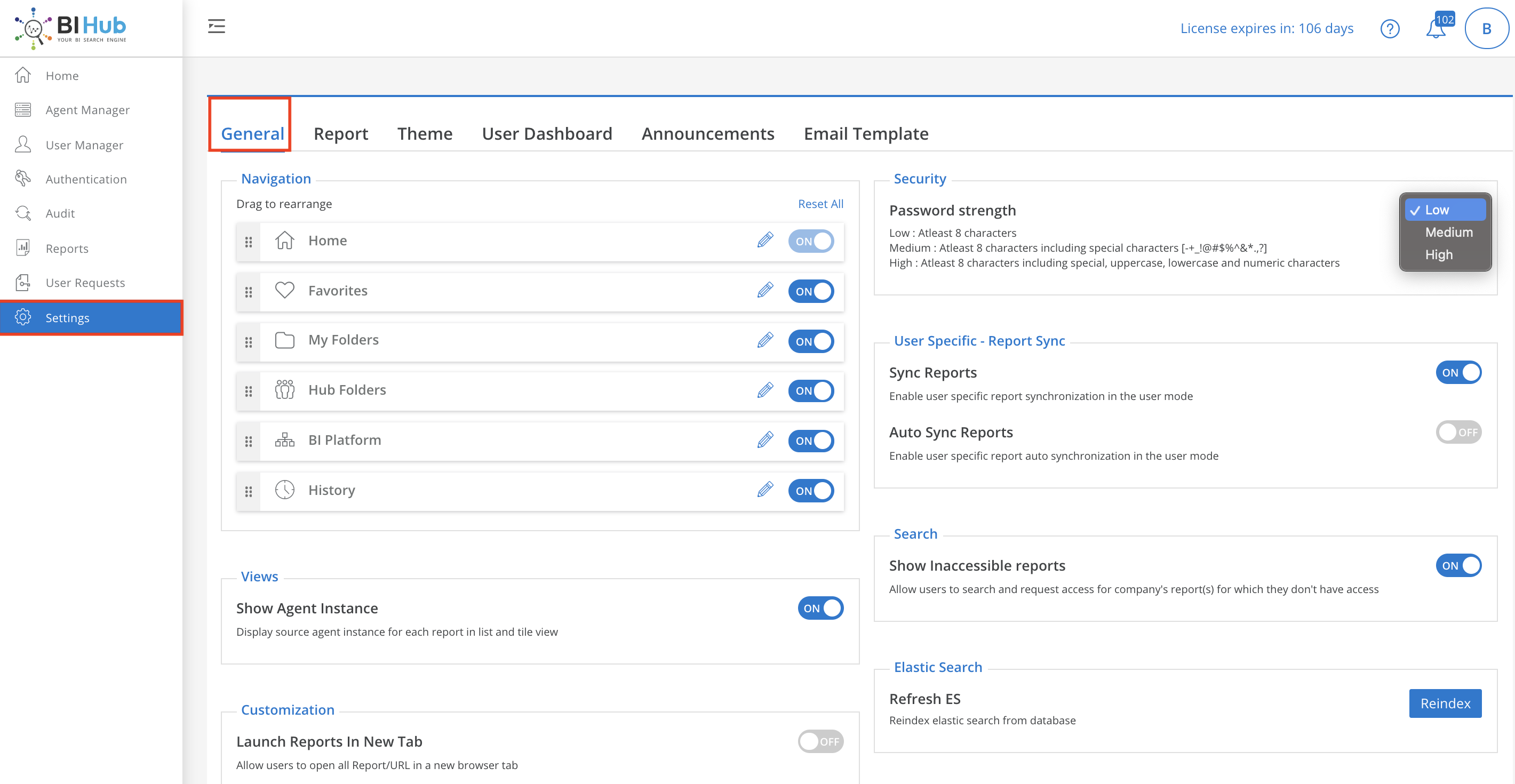Viewport: 1515px width, 784px height.
Task: Switch to the Announcements tab
Action: [708, 133]
